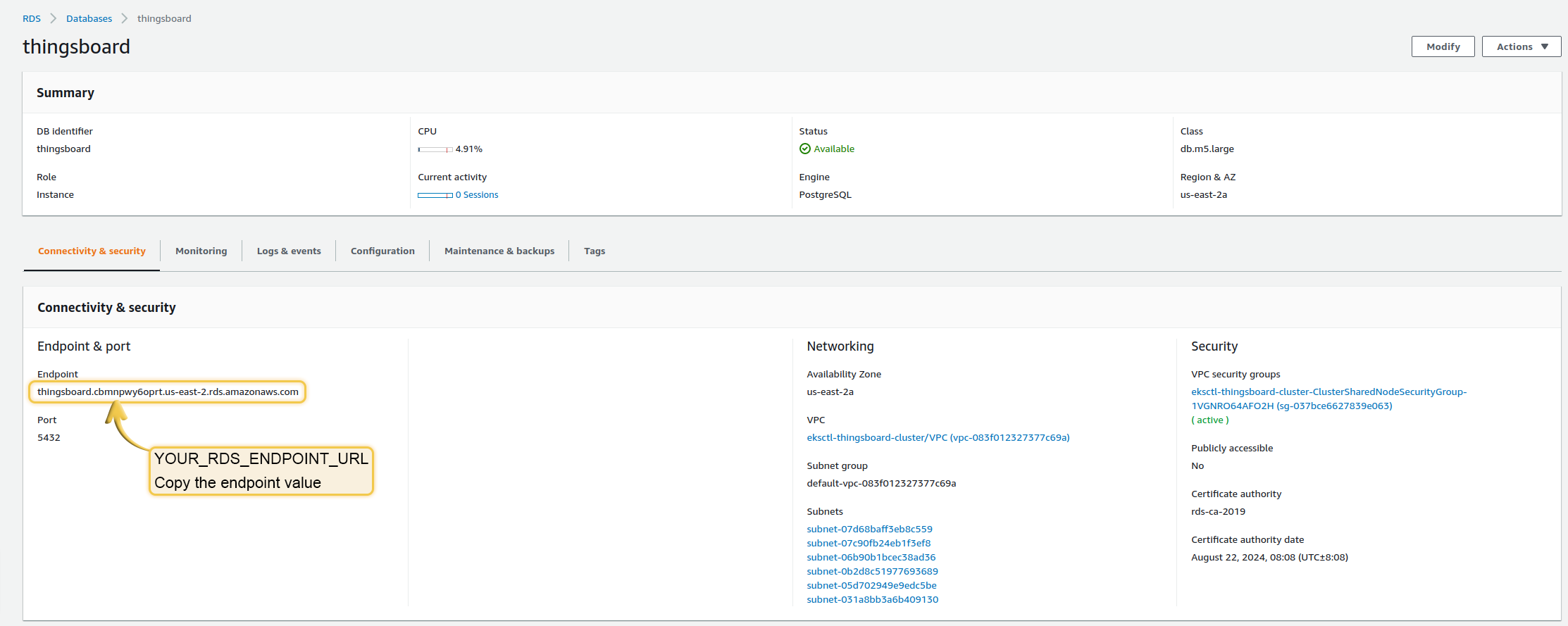Open subnet-05d702949e9edc5be link
This screenshot has height=626, width=1568.
pyautogui.click(x=871, y=585)
